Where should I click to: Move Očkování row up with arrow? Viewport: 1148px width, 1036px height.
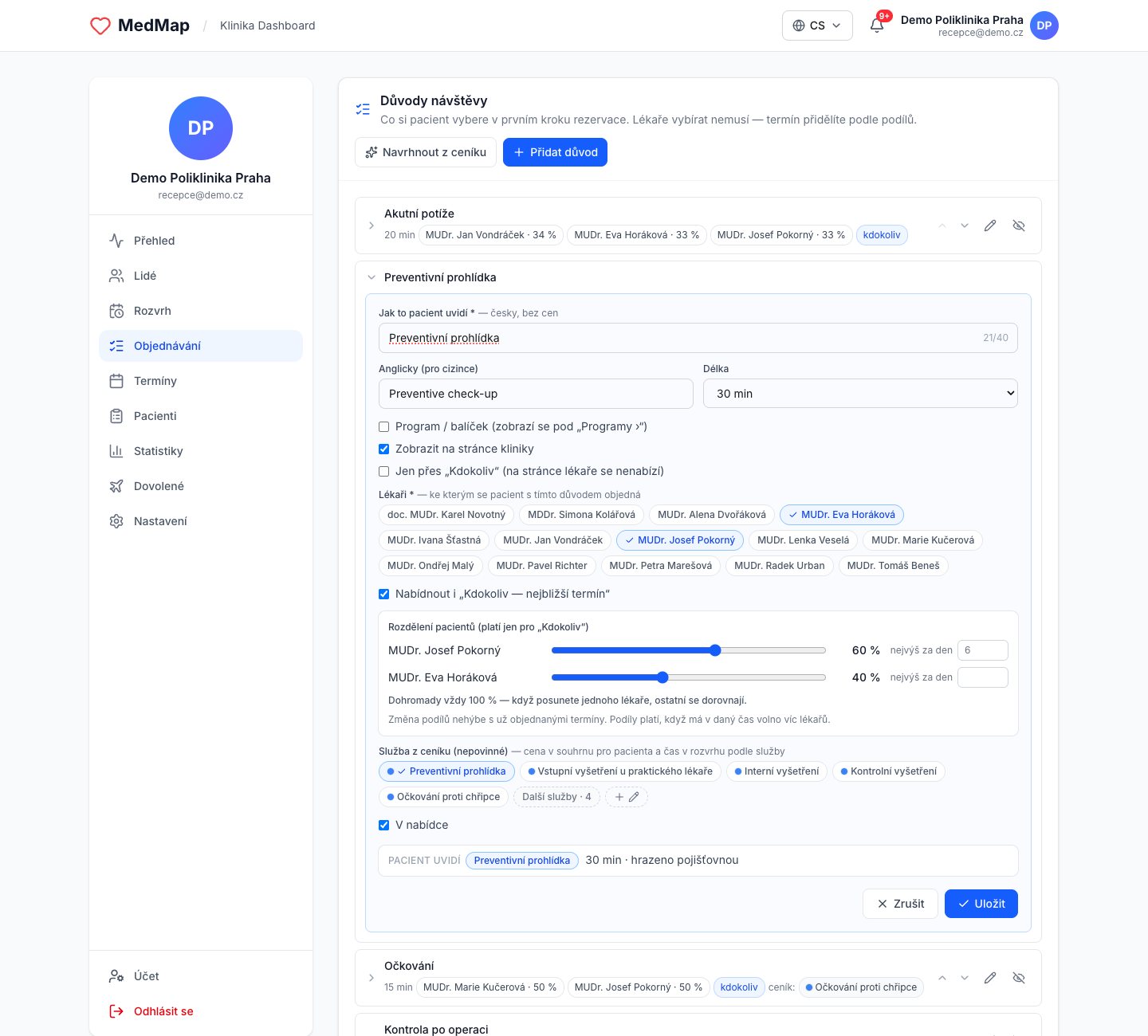coord(942,978)
